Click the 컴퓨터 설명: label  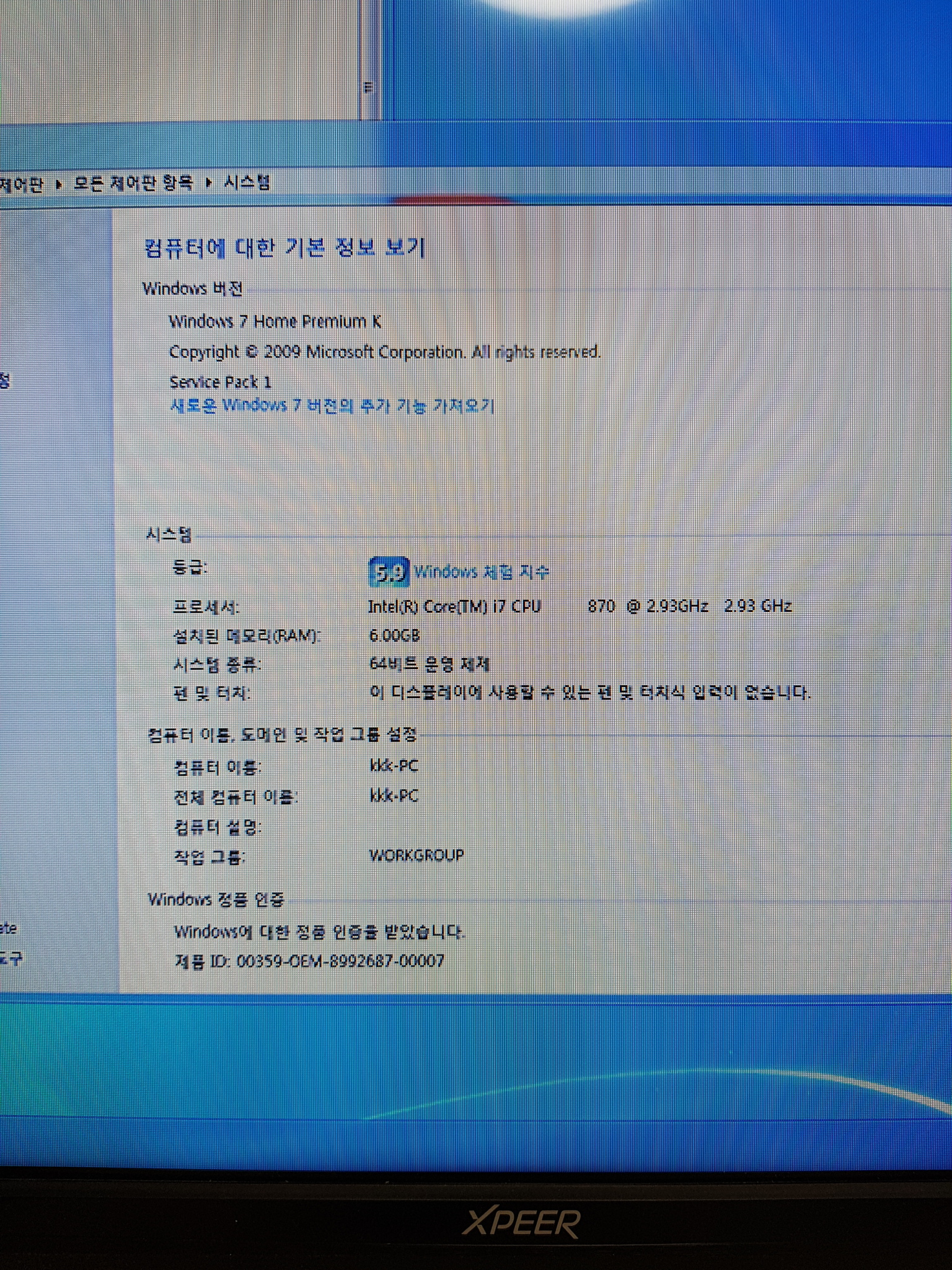[x=218, y=827]
